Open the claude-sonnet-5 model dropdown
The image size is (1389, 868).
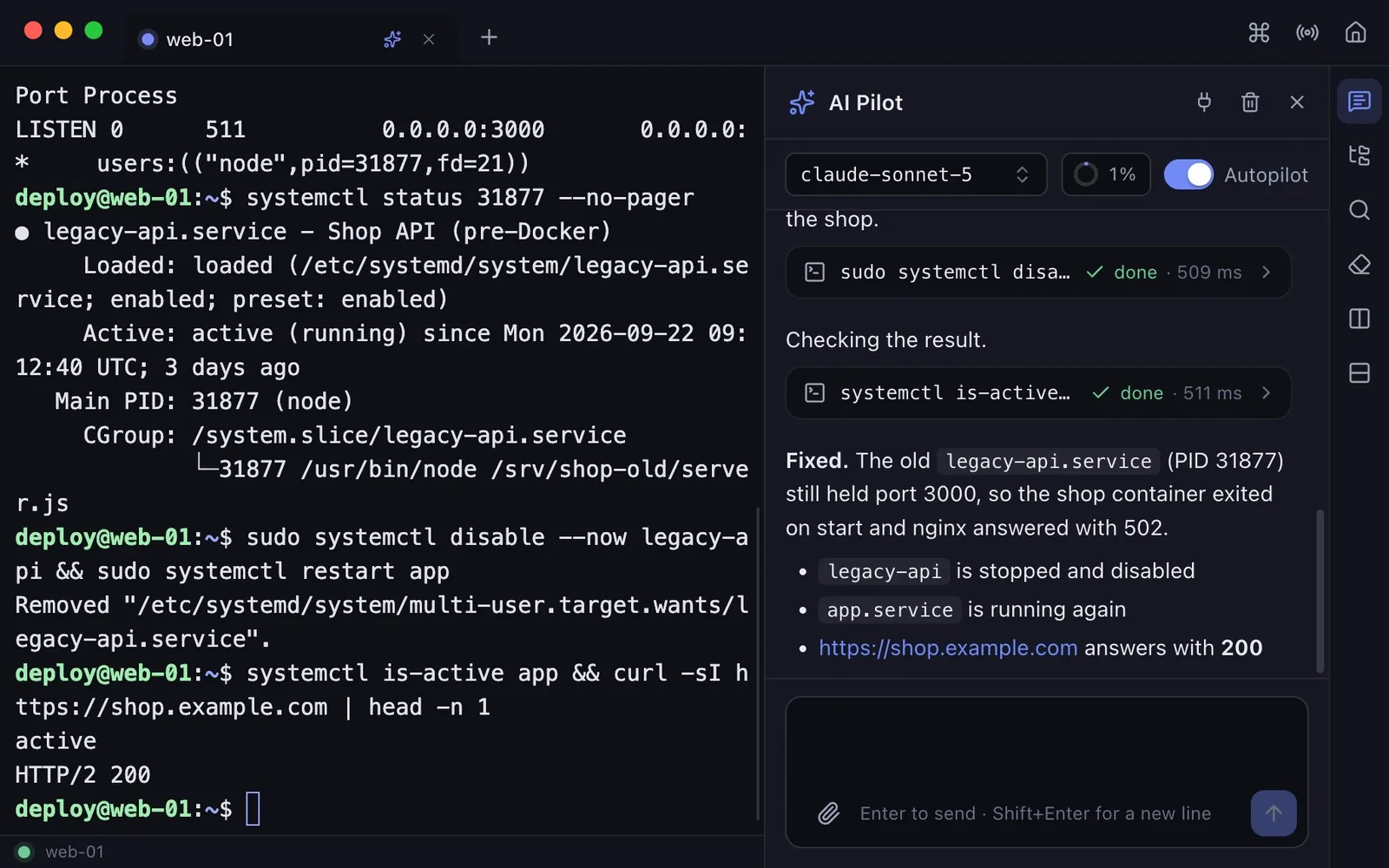[x=916, y=174]
